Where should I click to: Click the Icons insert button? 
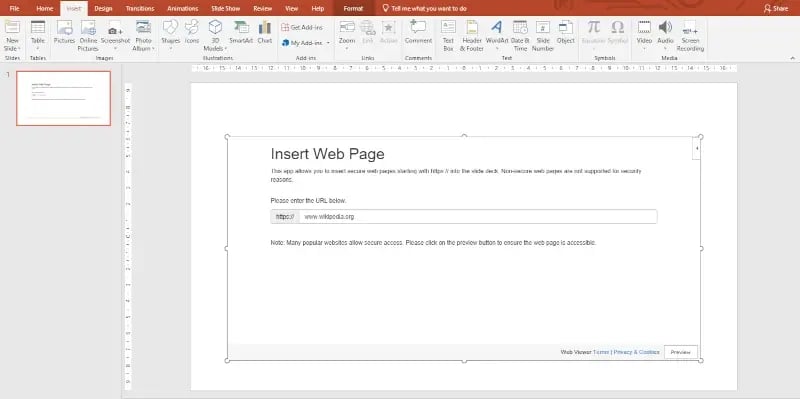coord(192,32)
